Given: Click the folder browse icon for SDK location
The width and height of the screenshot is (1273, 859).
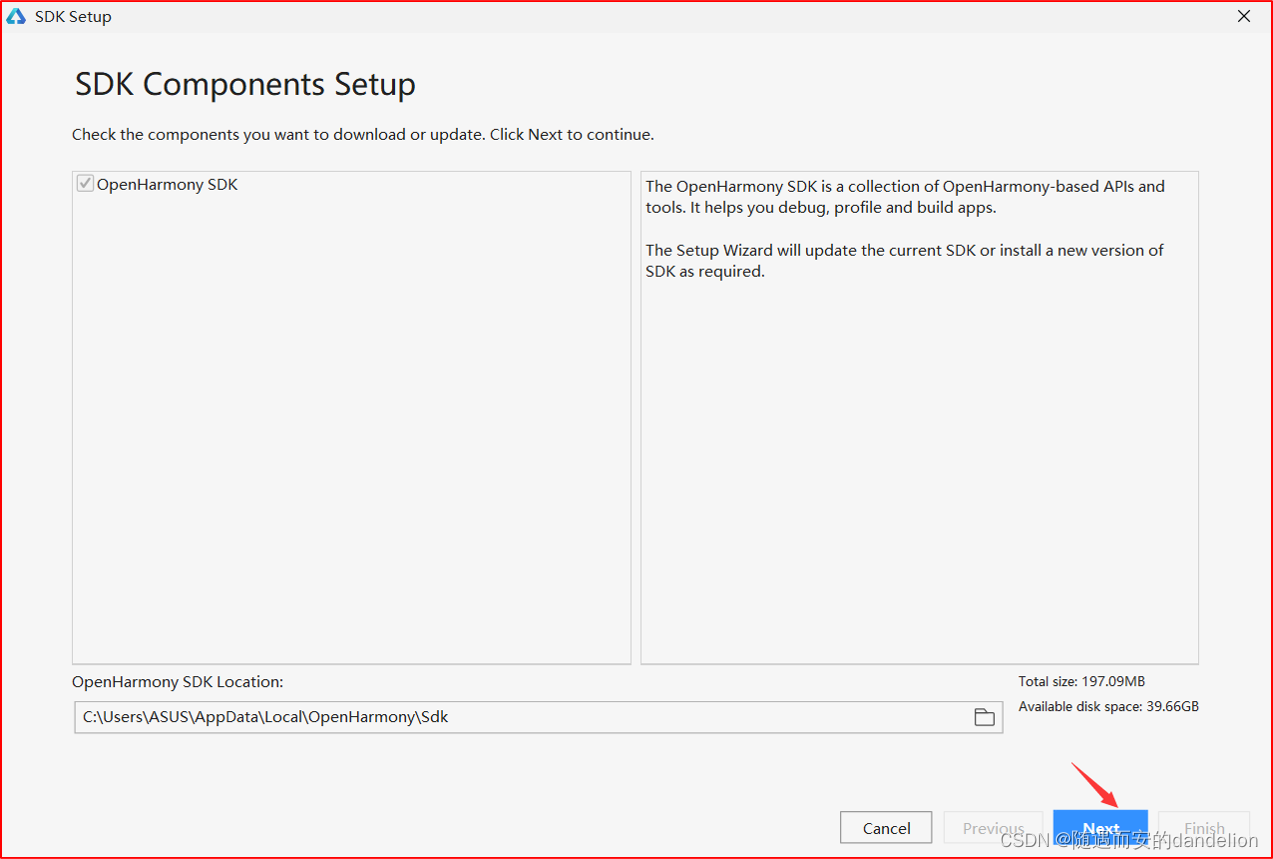Looking at the screenshot, I should point(984,717).
